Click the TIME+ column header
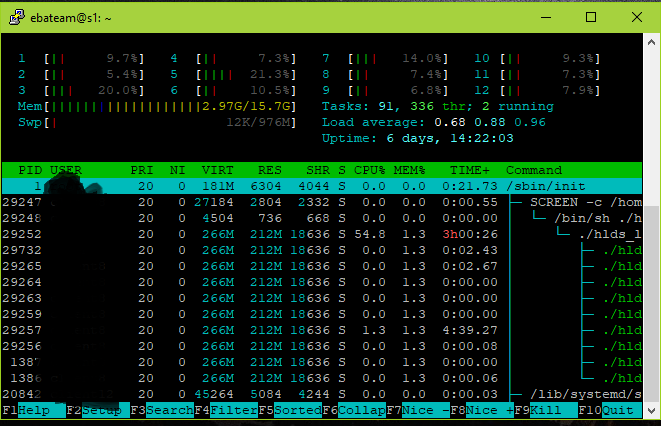661x429 pixels. (470, 170)
